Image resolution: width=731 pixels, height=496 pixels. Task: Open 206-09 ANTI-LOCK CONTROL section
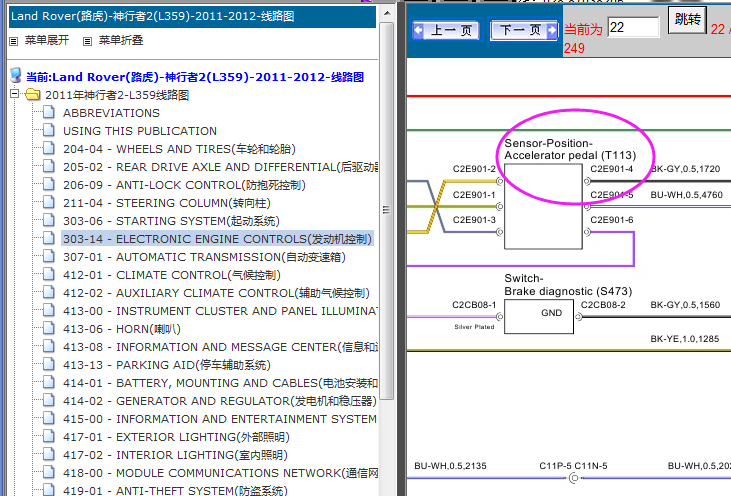184,185
